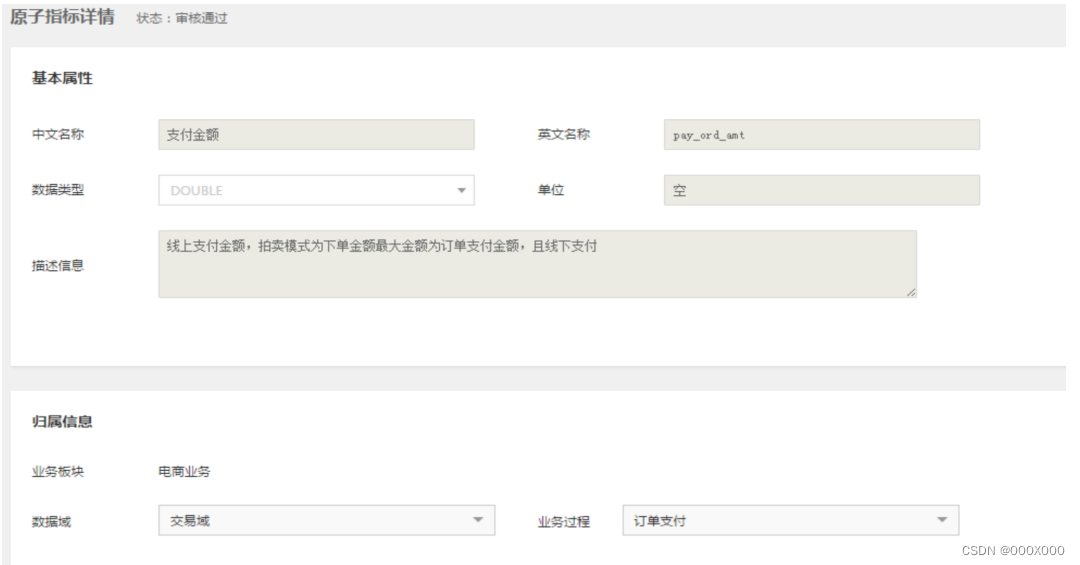Click the 业务板块 label
The height and width of the screenshot is (565, 1080).
58,472
